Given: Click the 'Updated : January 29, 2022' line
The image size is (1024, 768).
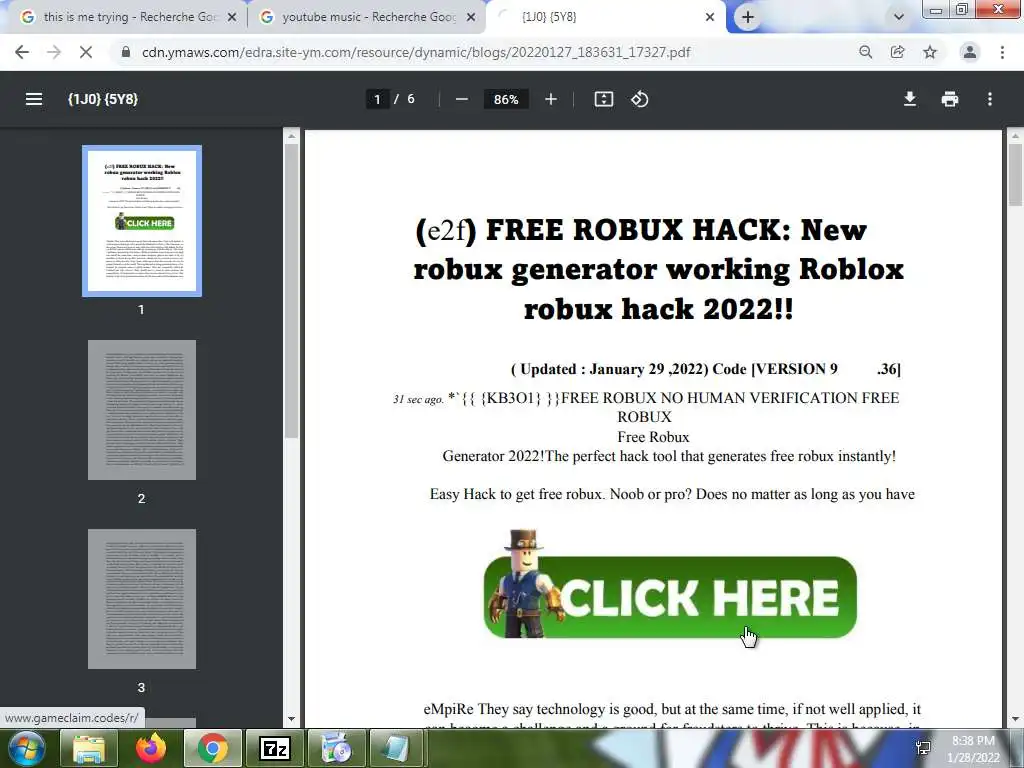Looking at the screenshot, I should click(705, 369).
